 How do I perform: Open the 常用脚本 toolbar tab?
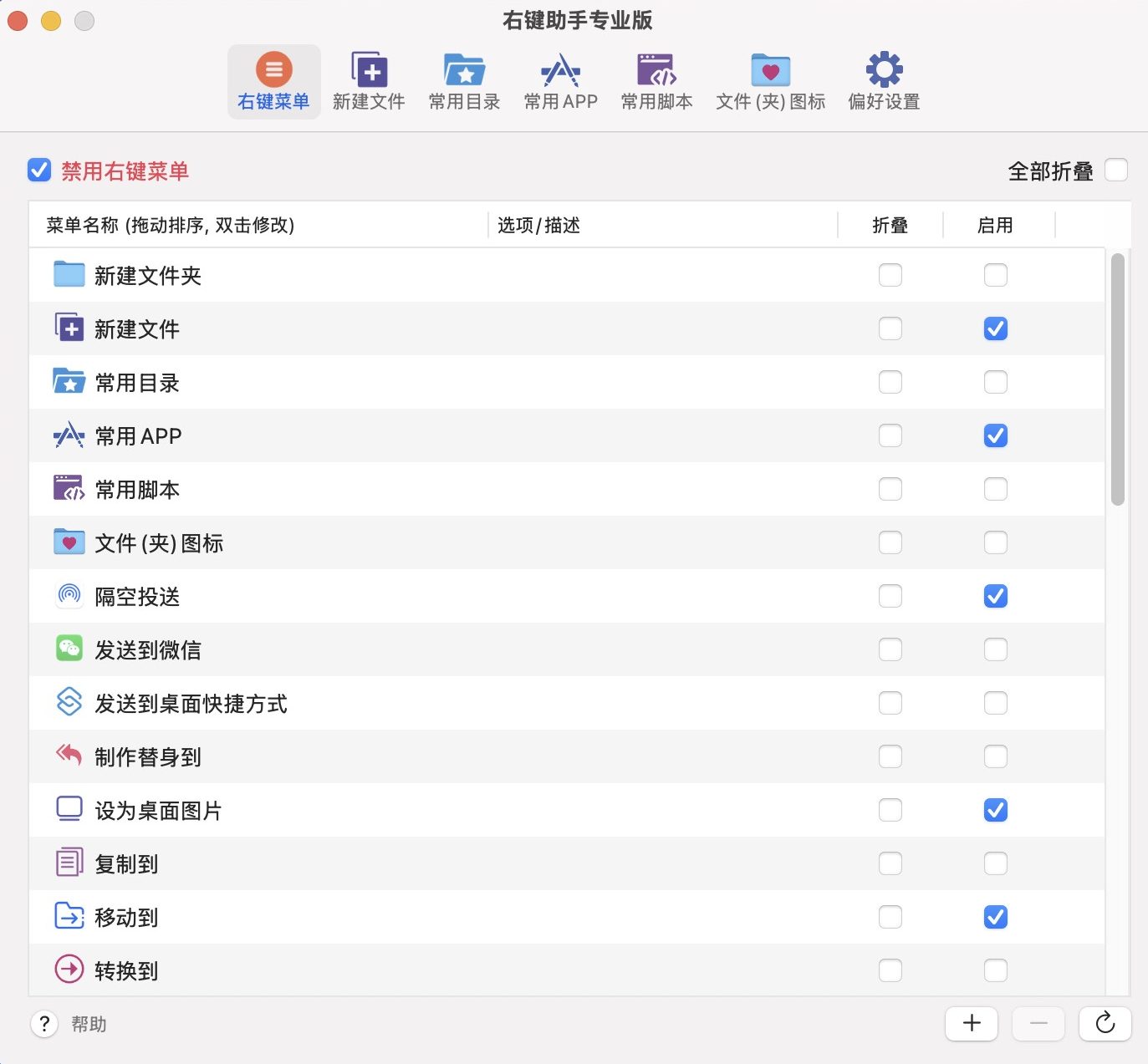click(x=656, y=81)
